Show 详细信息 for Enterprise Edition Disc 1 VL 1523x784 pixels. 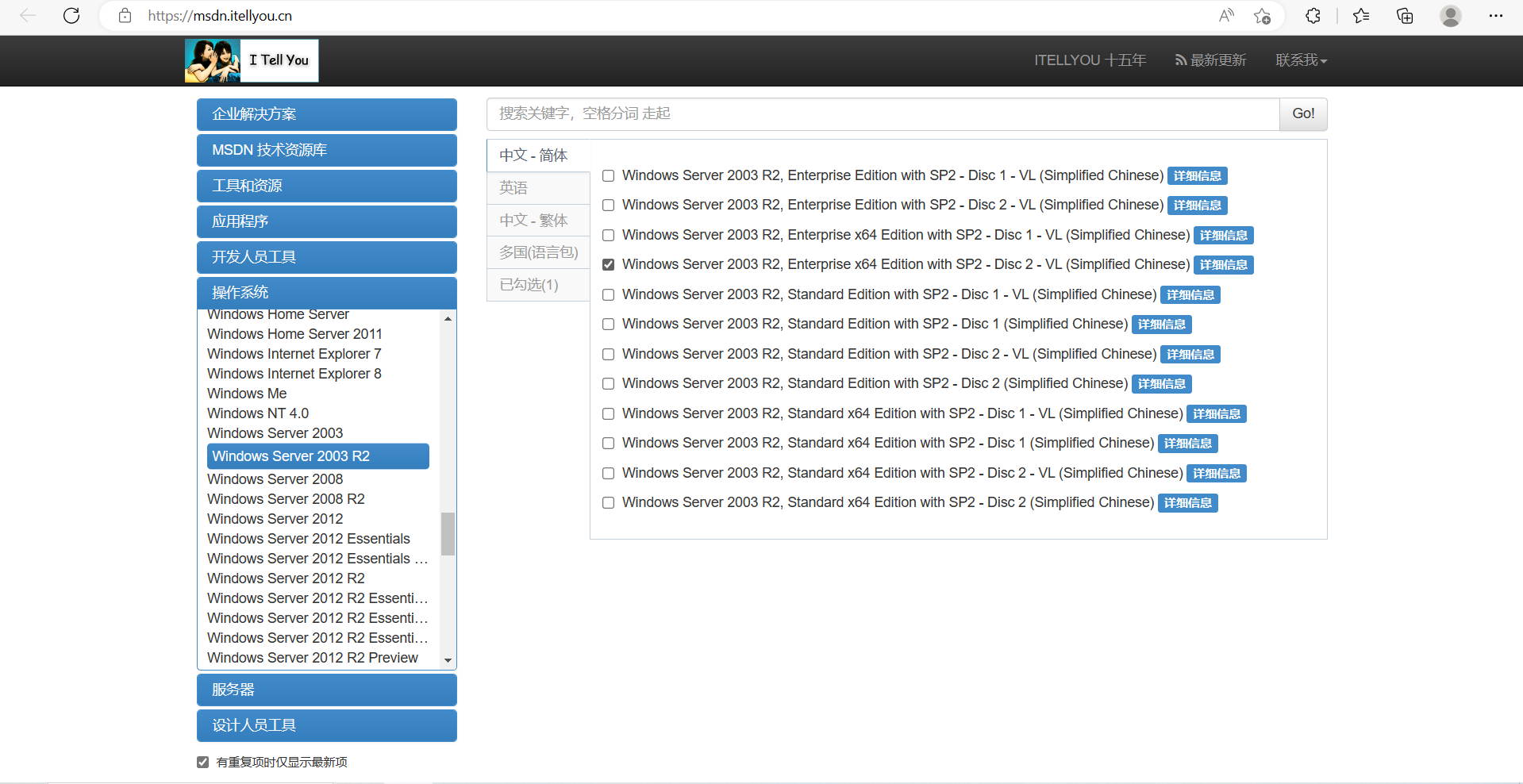1198,176
